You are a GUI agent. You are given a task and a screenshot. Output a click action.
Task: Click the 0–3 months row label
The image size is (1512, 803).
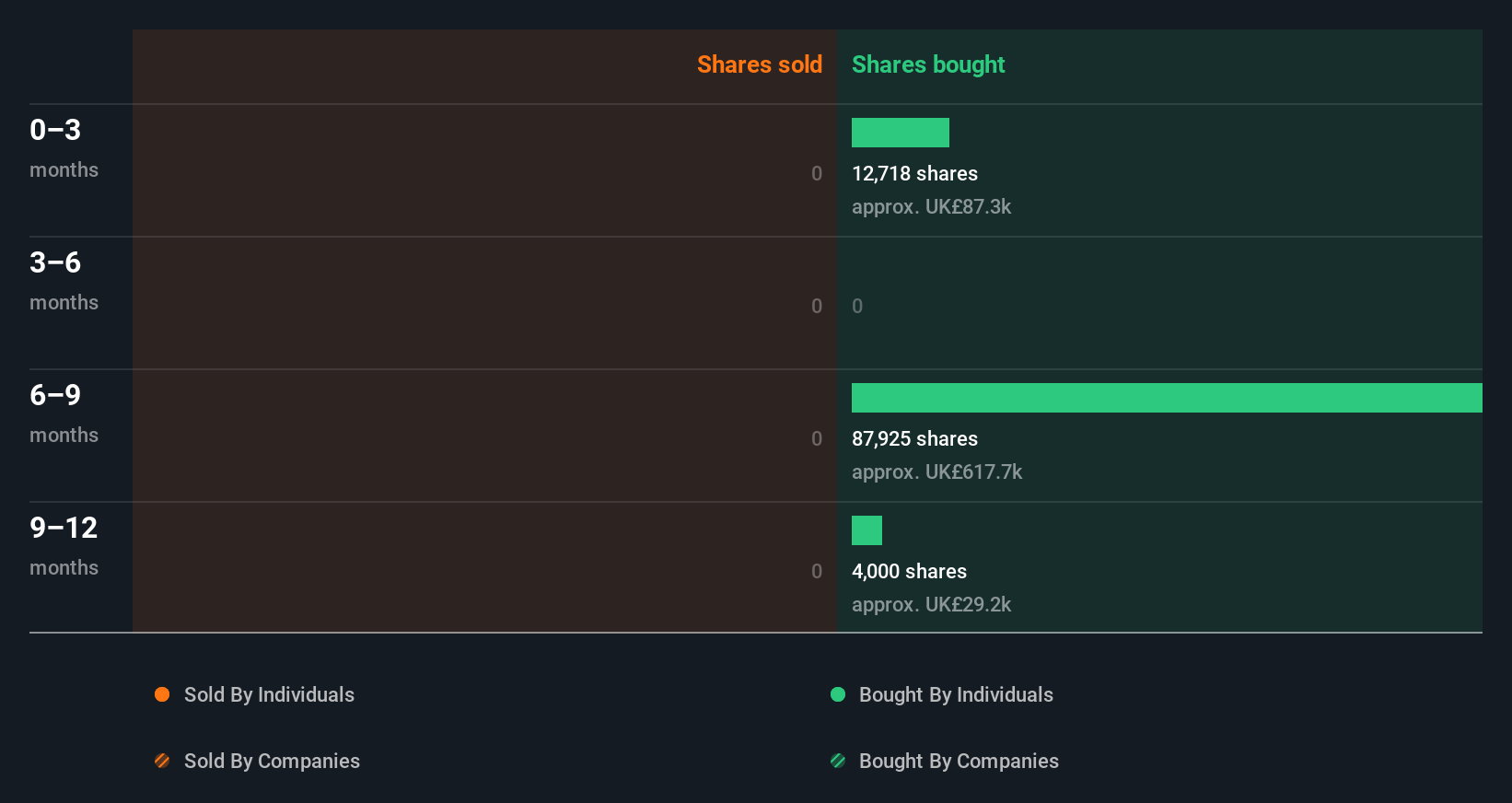click(x=64, y=148)
